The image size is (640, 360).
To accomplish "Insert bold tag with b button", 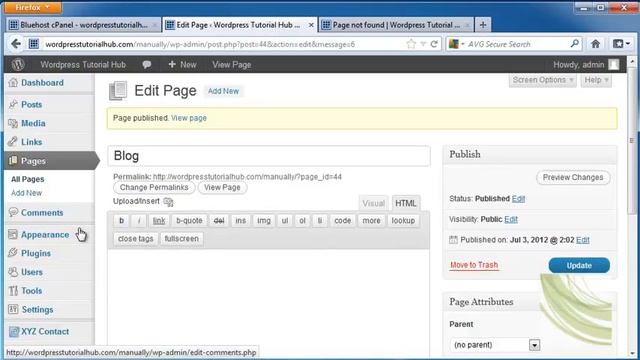I will (121, 221).
